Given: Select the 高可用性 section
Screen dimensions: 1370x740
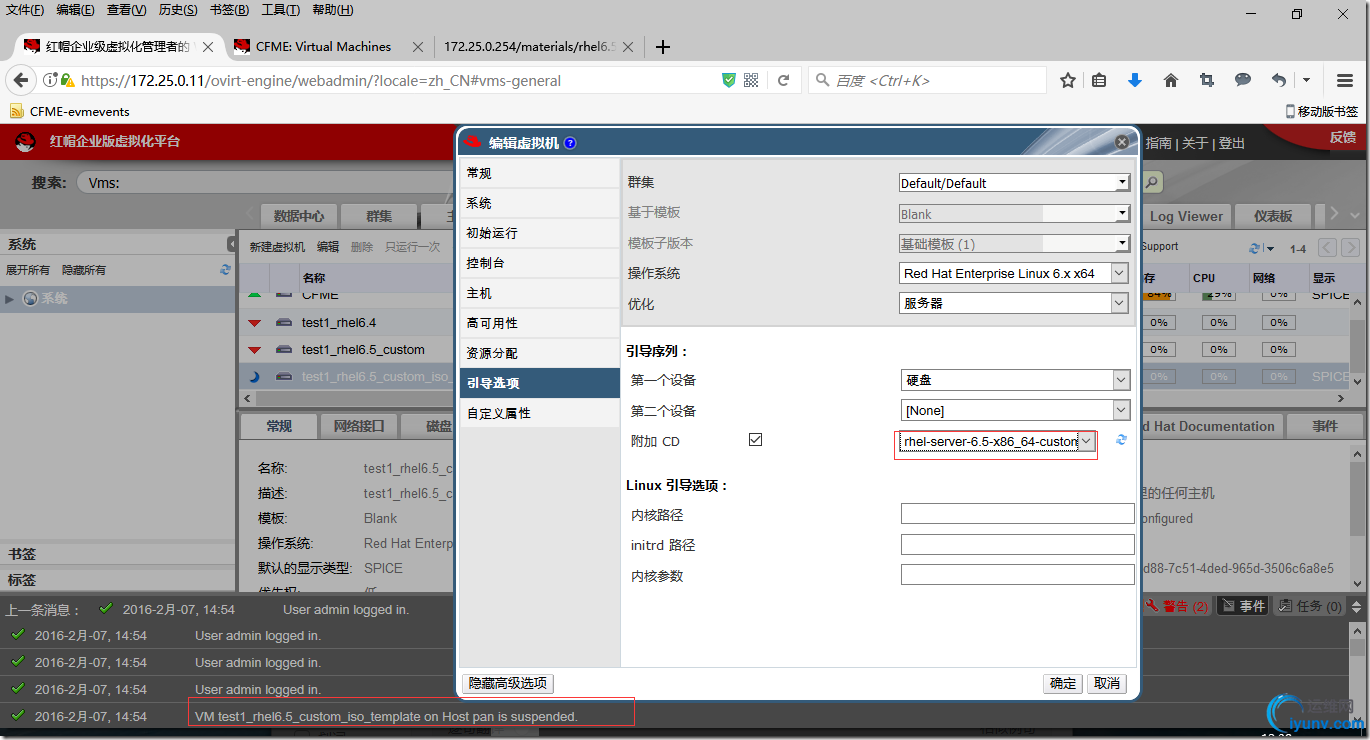Looking at the screenshot, I should tap(540, 323).
